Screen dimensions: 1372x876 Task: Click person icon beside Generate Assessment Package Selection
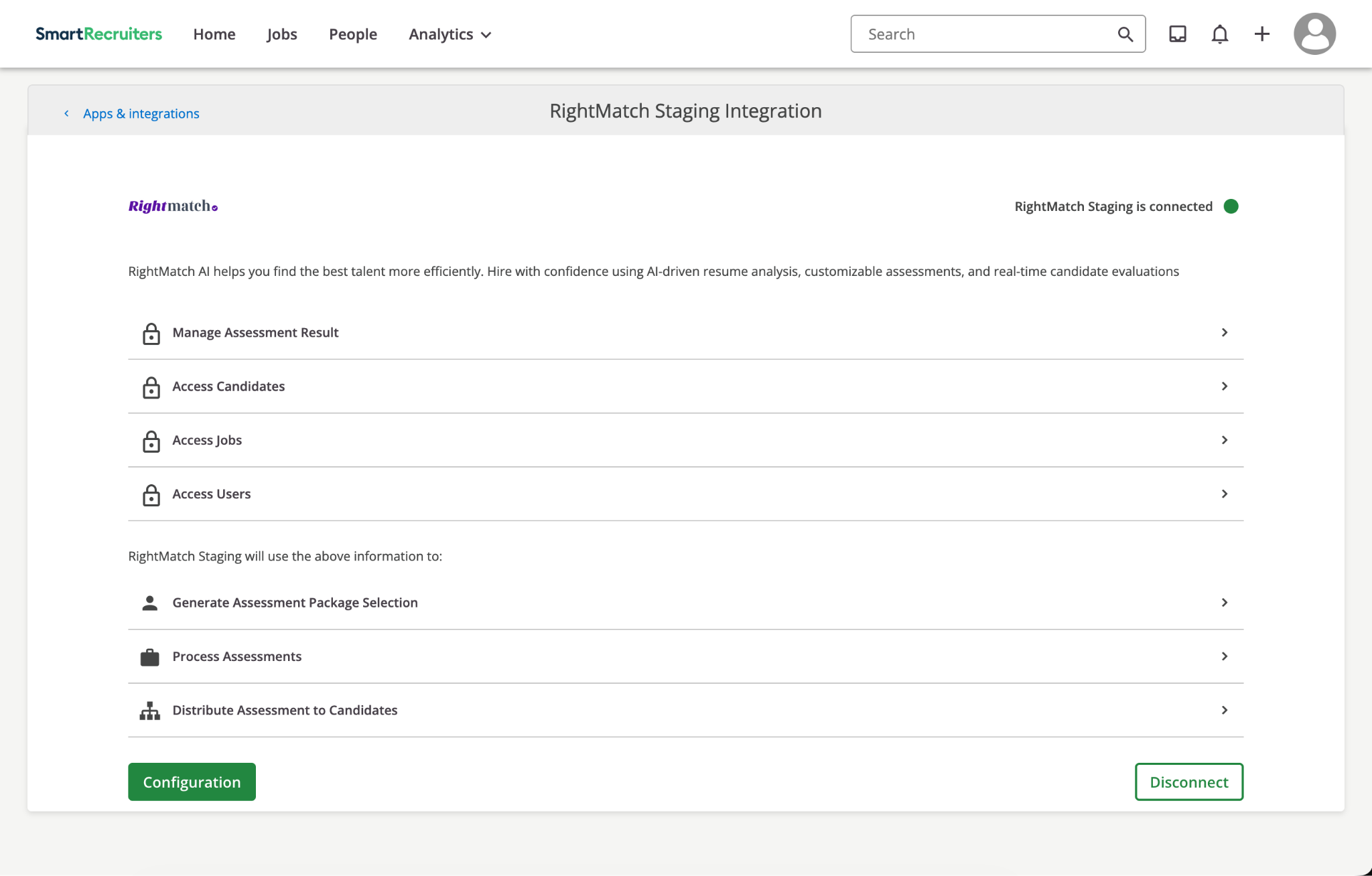[150, 603]
